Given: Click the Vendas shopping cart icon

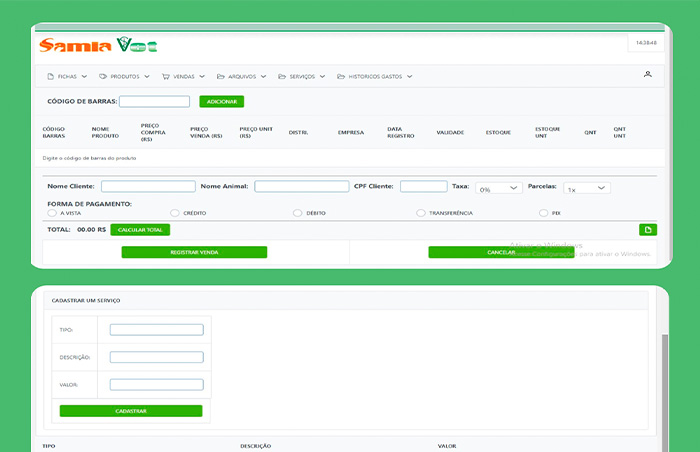Looking at the screenshot, I should point(166,76).
